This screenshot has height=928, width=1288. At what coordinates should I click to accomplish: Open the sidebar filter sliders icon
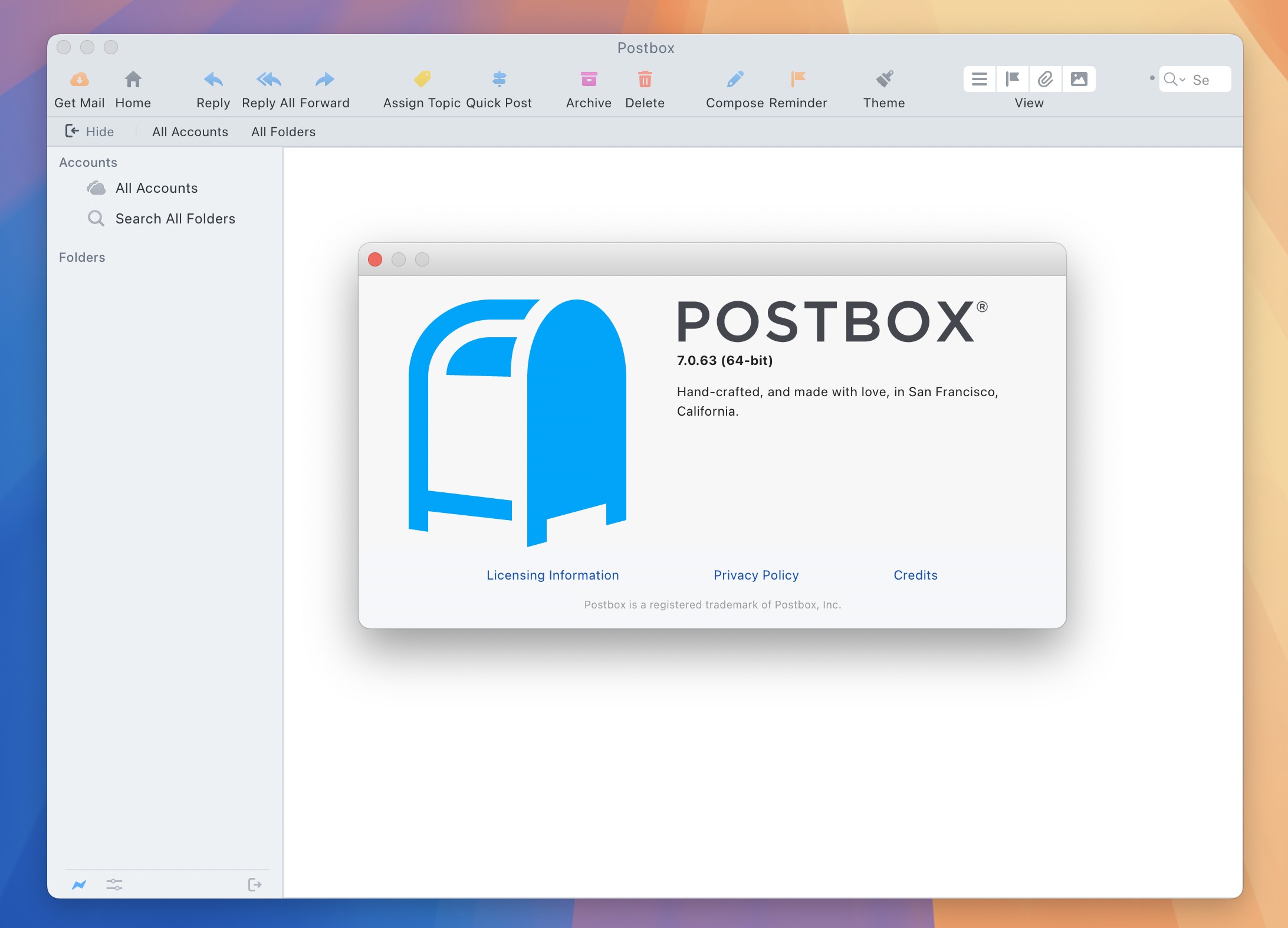click(114, 884)
